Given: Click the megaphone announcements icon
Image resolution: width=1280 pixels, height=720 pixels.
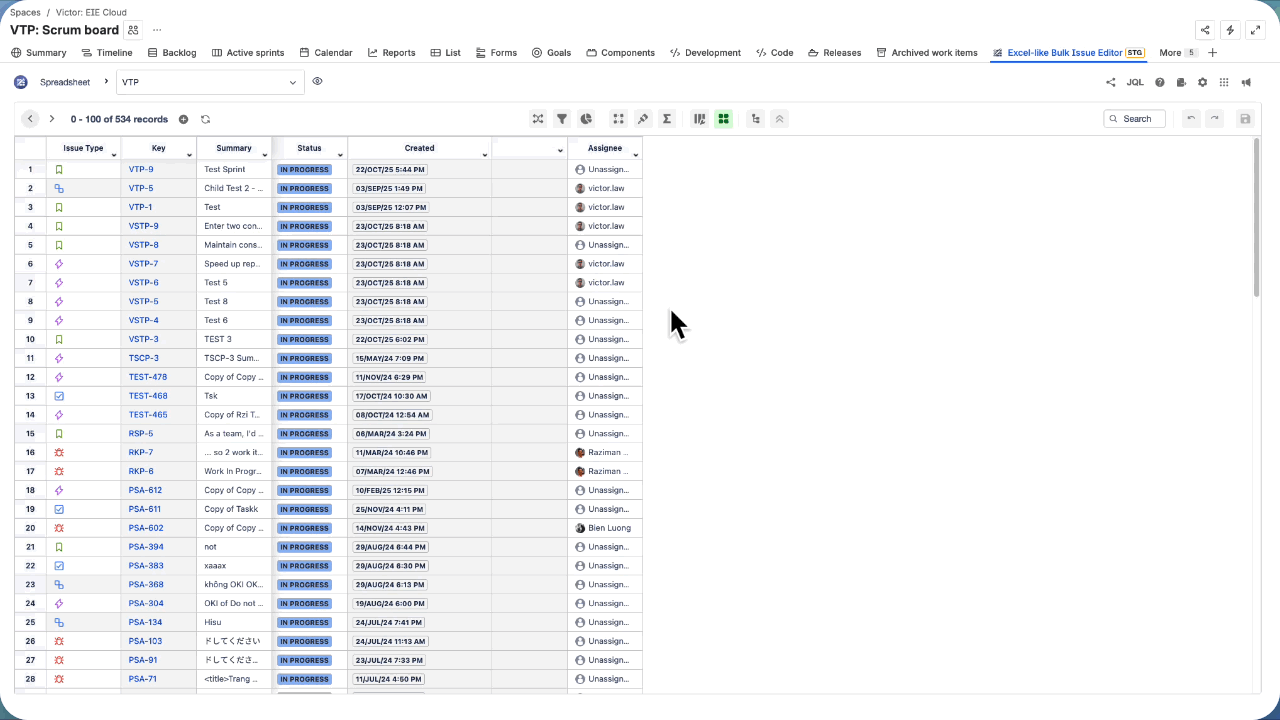Looking at the screenshot, I should tap(1246, 82).
